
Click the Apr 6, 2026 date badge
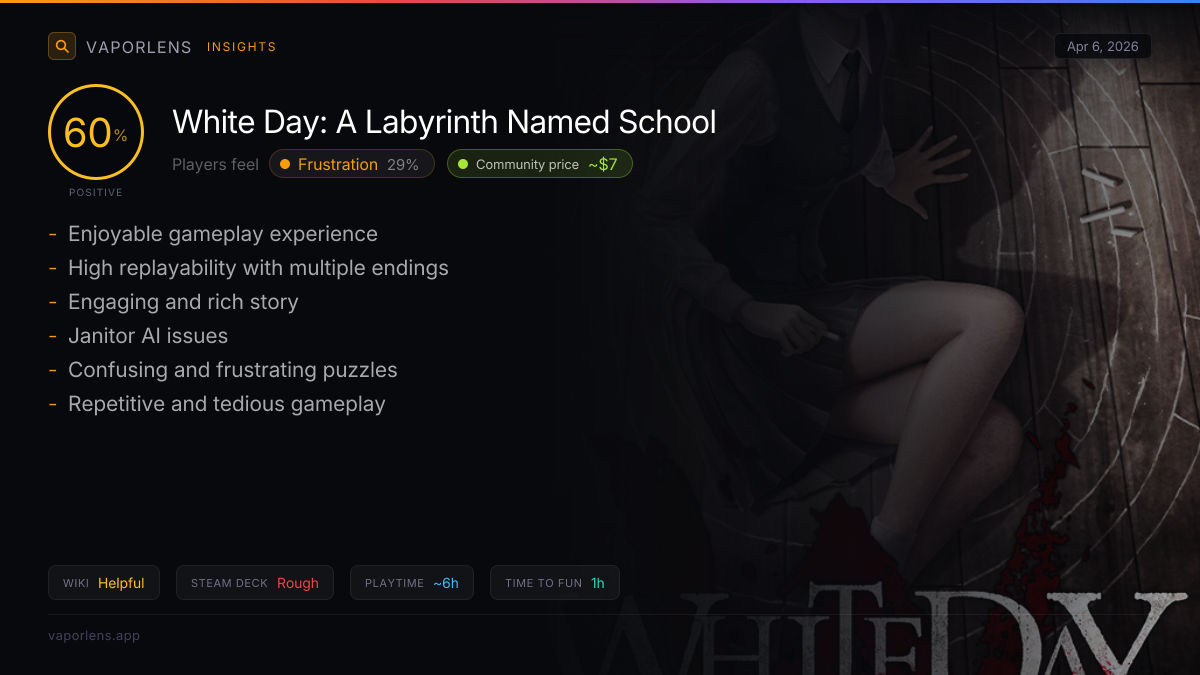1103,46
